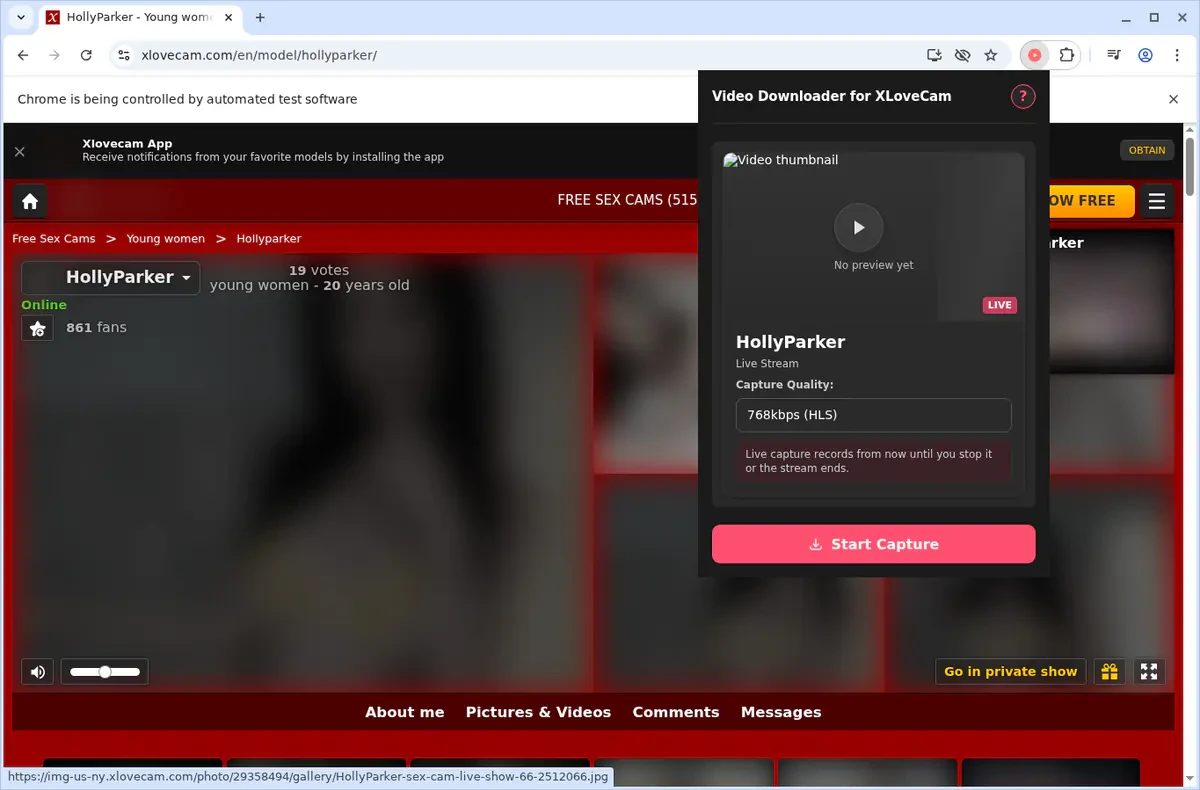Send a gift icon
Image resolution: width=1200 pixels, height=790 pixels.
(1110, 671)
